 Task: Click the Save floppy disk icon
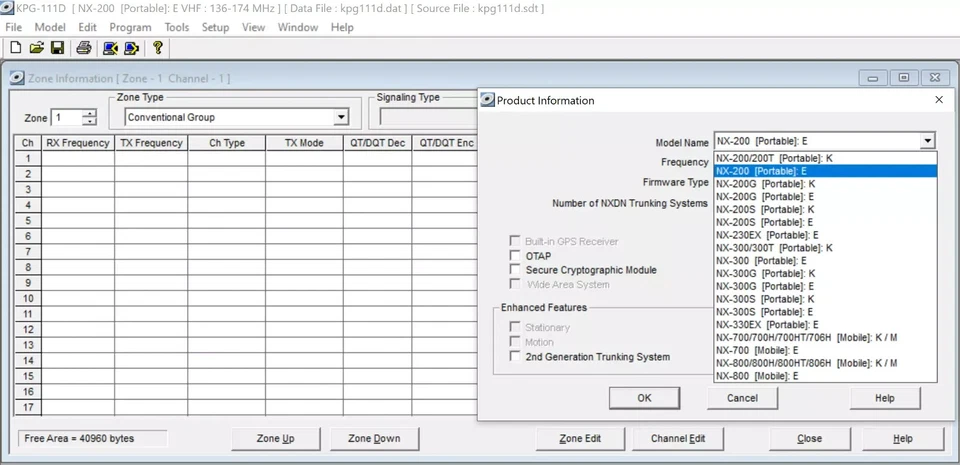click(x=58, y=48)
